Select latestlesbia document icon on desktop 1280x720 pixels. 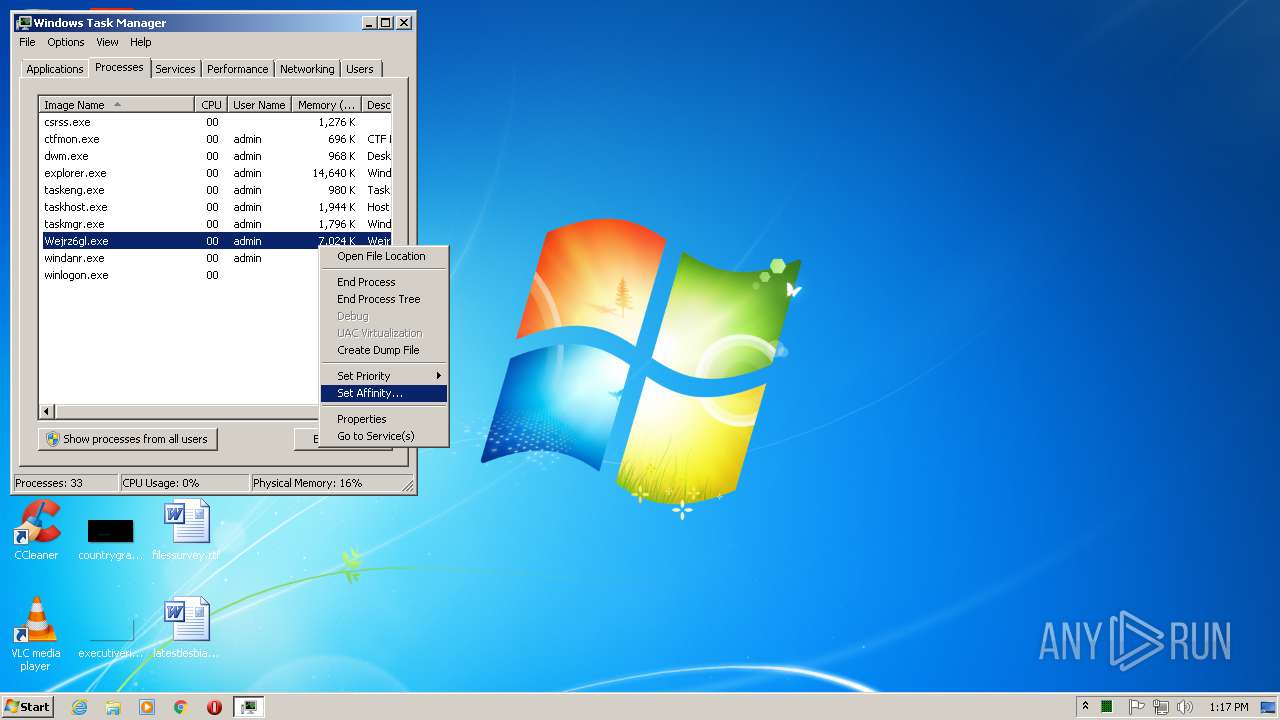click(186, 628)
